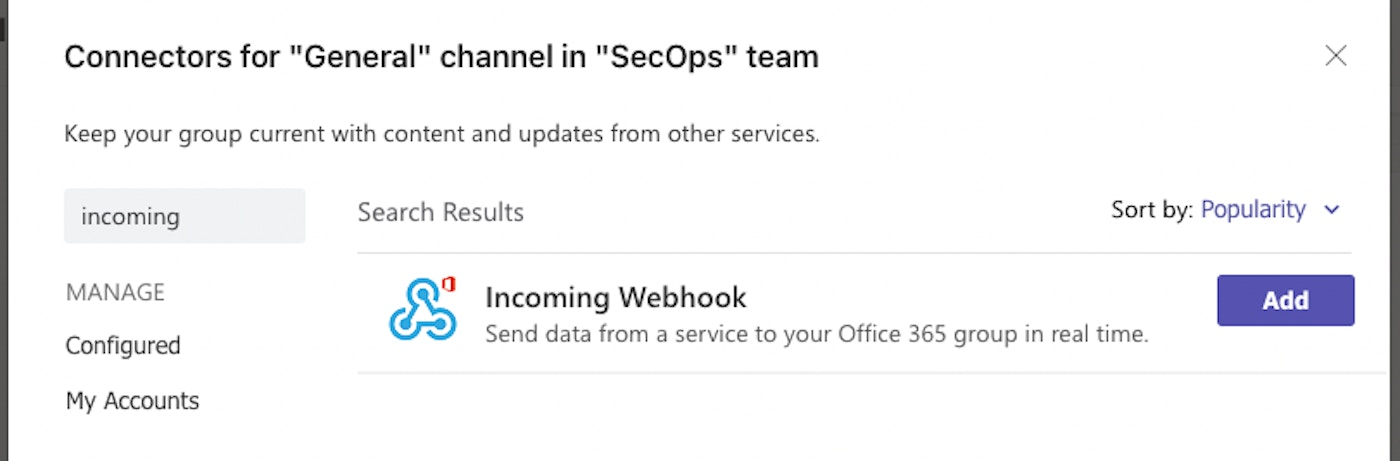Select the Incoming Webhook title text
This screenshot has height=461, width=1400.
coord(615,297)
